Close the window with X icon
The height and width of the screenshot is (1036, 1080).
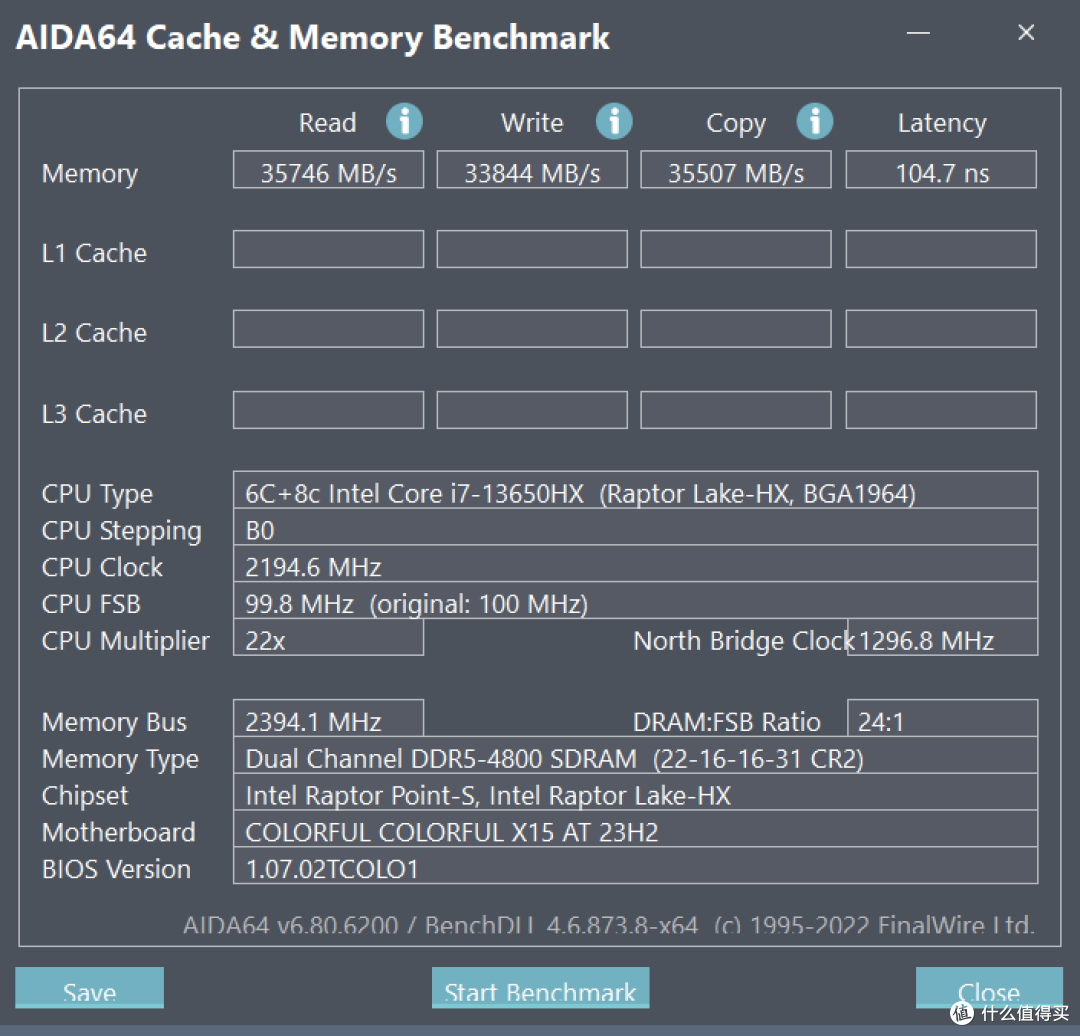tap(1026, 32)
